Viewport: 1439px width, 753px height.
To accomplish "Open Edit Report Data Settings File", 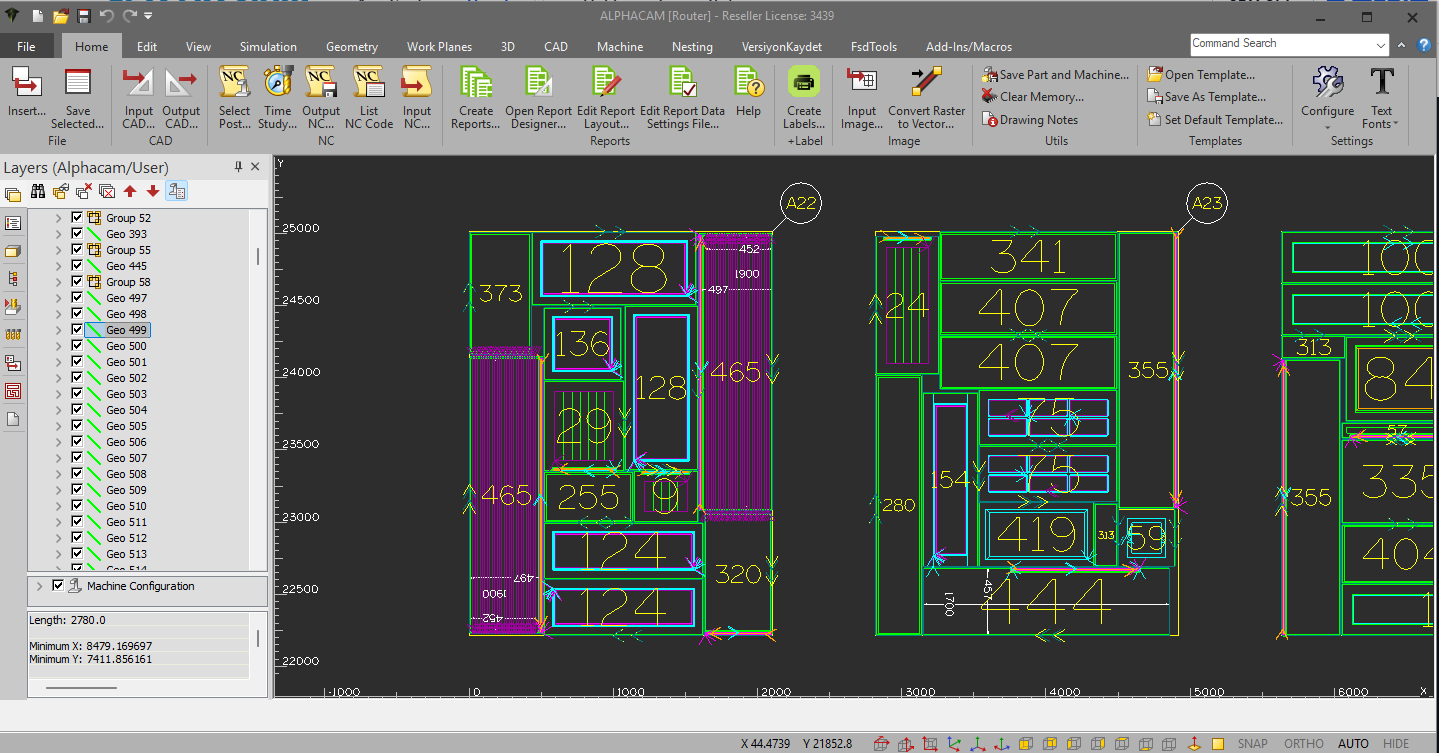I will coord(682,84).
